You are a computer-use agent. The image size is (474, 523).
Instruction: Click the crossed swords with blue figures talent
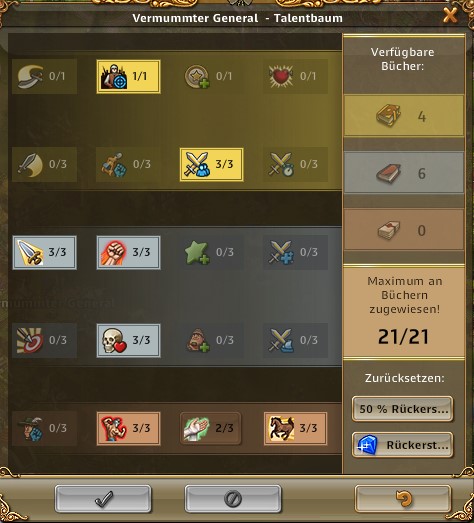coord(211,164)
